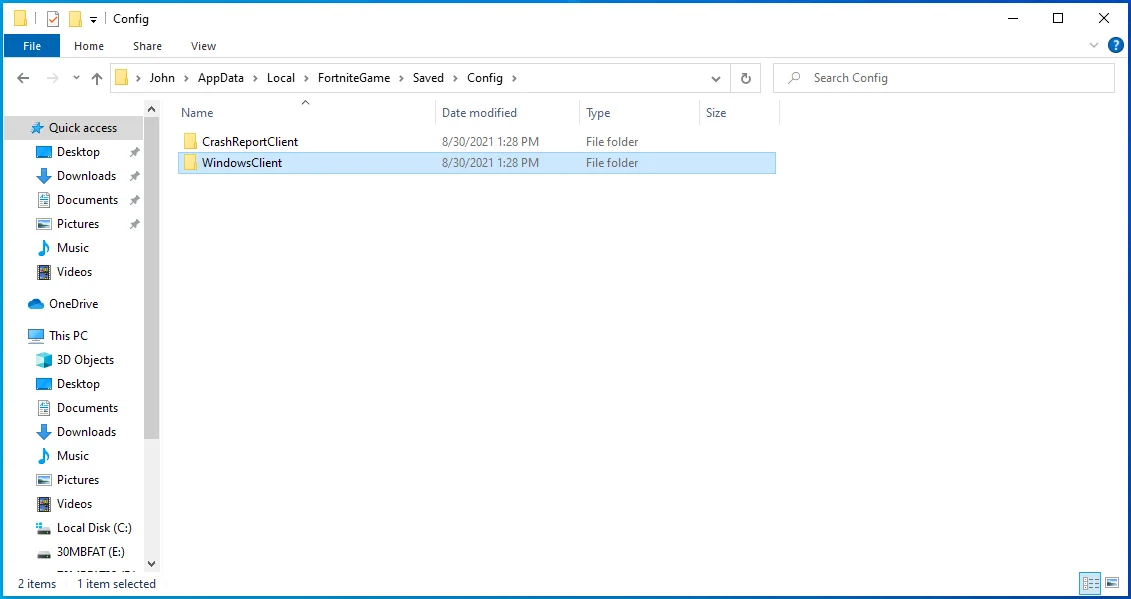1131x599 pixels.
Task: Go up one folder level
Action: (x=97, y=78)
